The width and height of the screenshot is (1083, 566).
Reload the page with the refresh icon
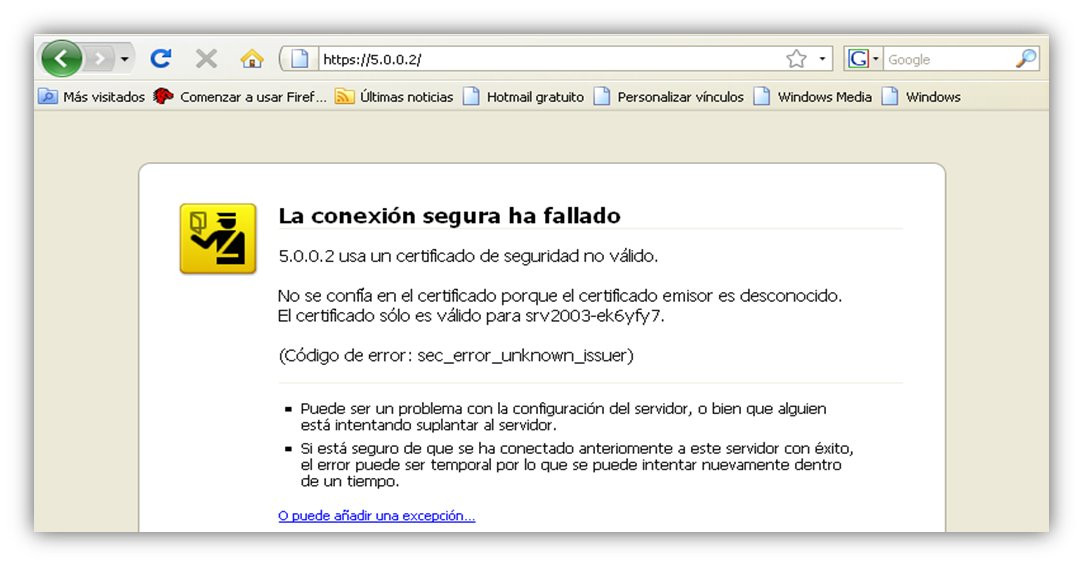coord(161,59)
